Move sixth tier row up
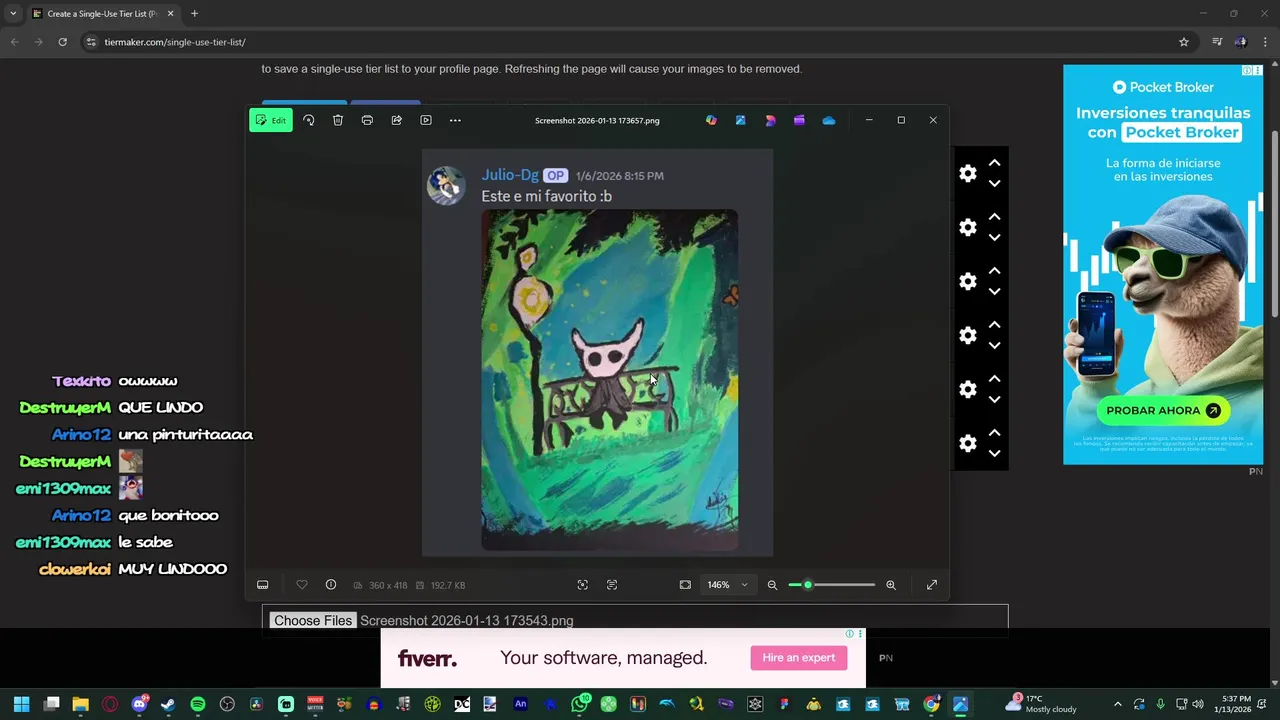This screenshot has width=1280, height=720. [994, 432]
